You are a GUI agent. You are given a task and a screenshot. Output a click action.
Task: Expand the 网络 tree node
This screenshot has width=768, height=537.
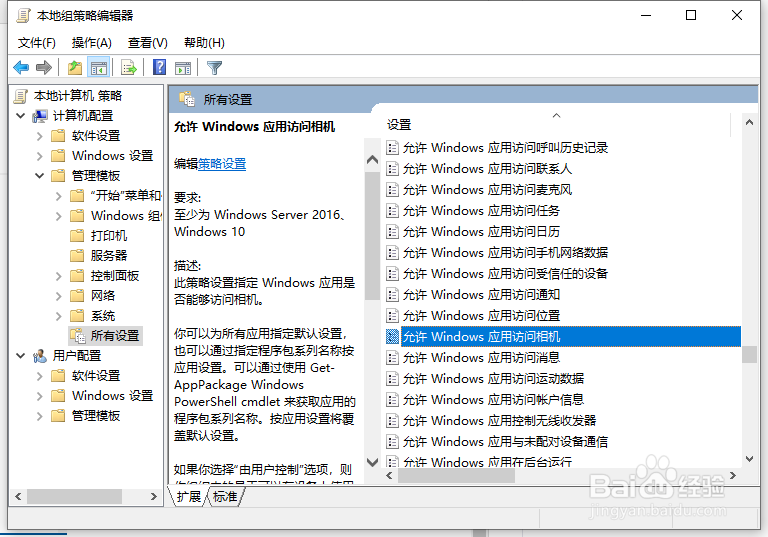click(x=59, y=296)
